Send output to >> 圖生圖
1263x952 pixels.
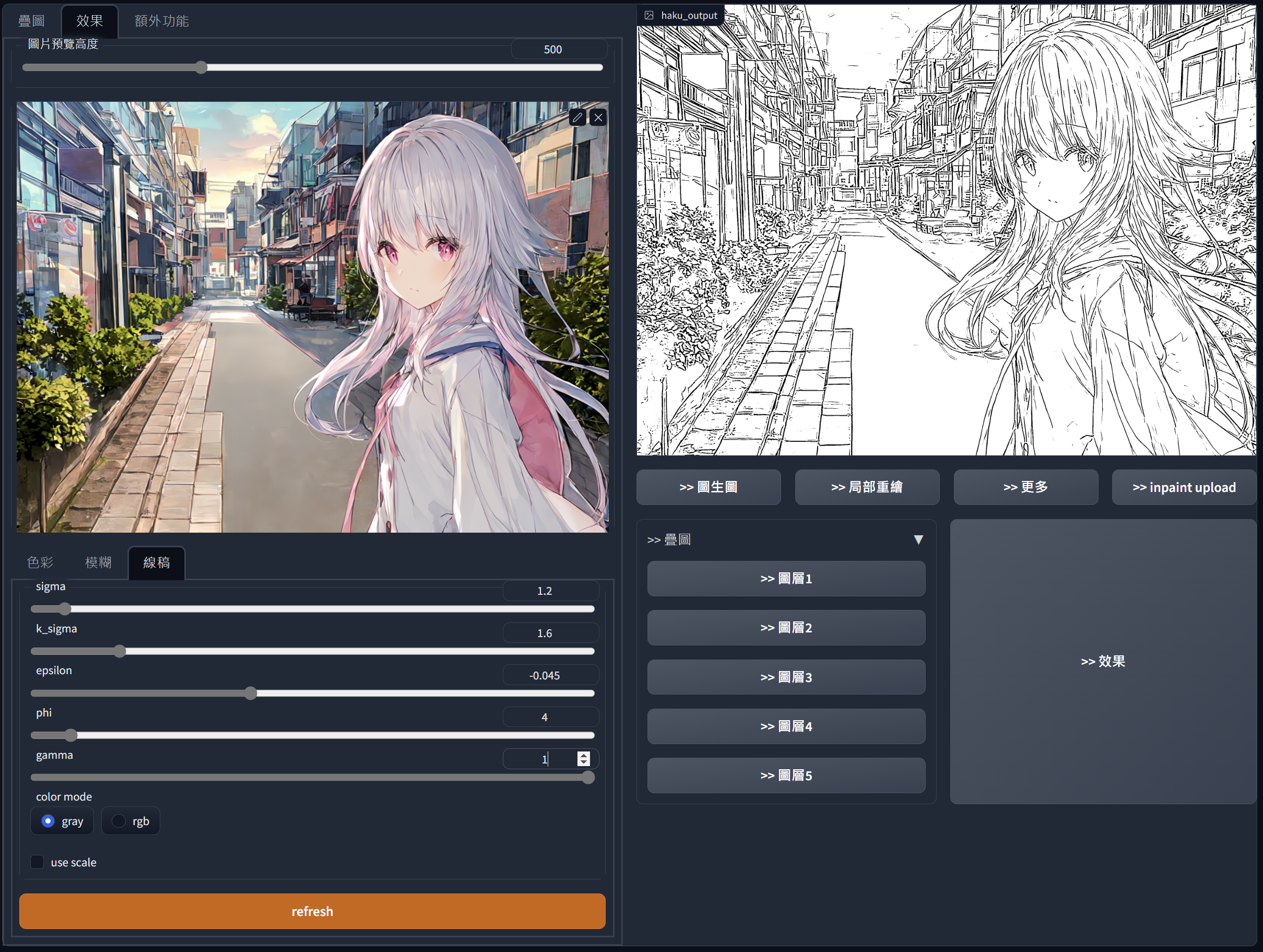(708, 487)
